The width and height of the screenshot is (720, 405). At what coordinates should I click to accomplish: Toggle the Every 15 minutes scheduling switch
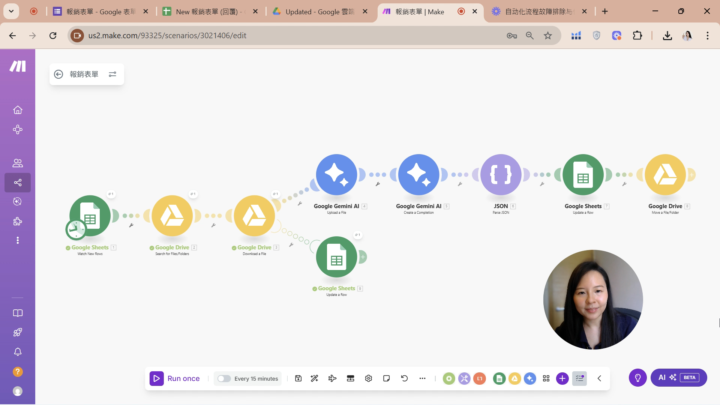pos(224,378)
